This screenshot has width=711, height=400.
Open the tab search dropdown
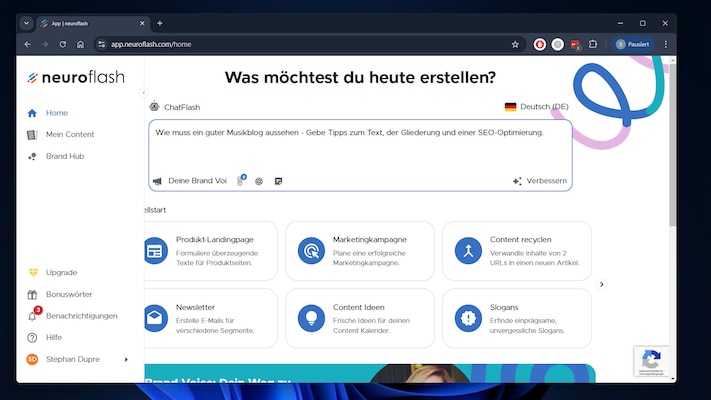pos(26,24)
